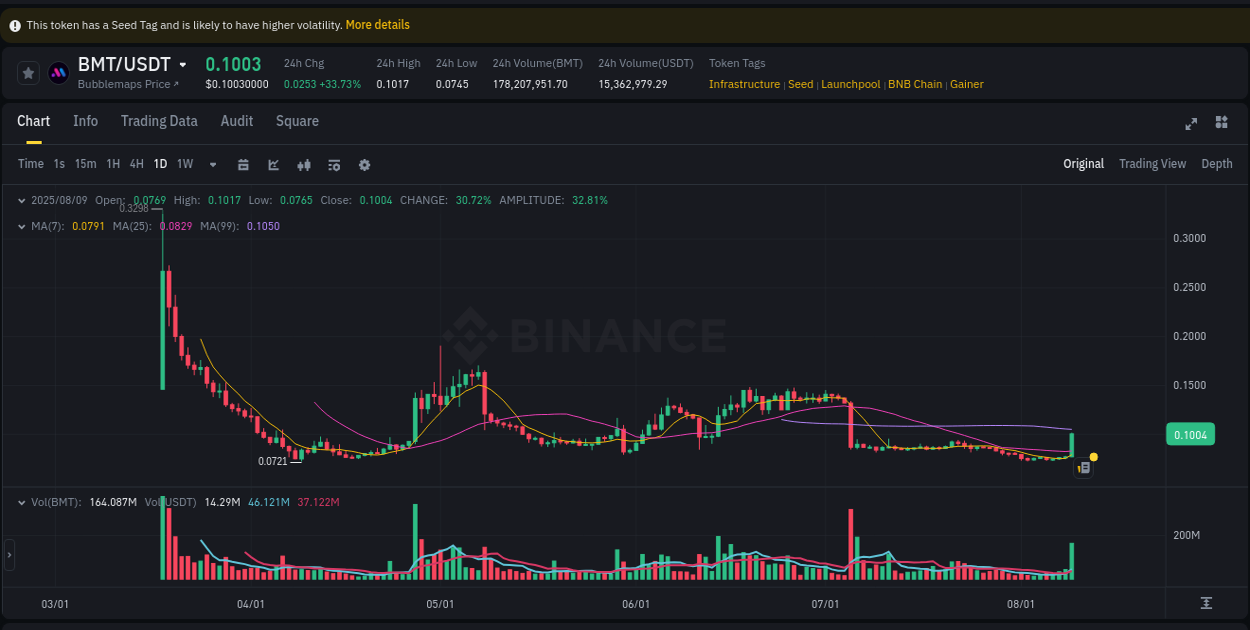Click the indicator list icon beside the gear
Viewport: 1250px width, 630px height.
click(334, 164)
